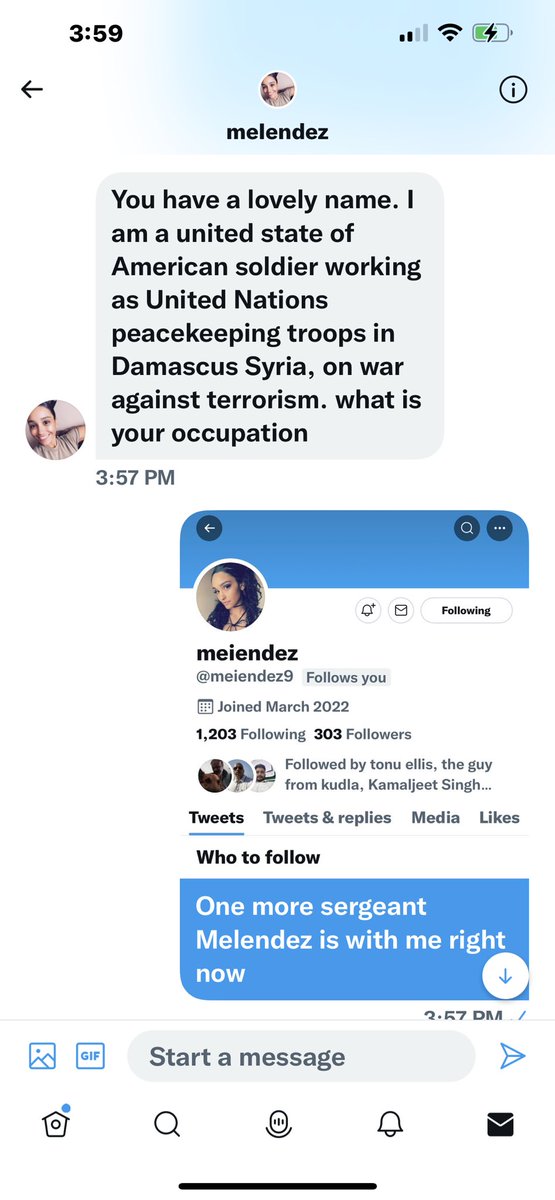555x1200 pixels.
Task: Go back using the top-left arrow
Action: [x=32, y=89]
